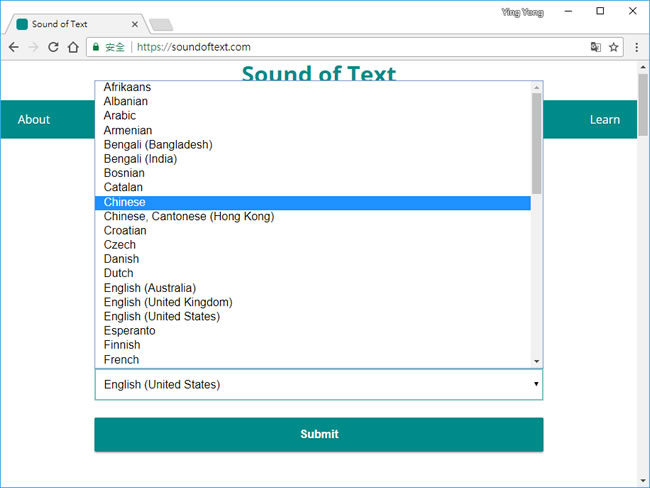Click the language list scrollbar thumb
The width and height of the screenshot is (650, 488).
(x=537, y=143)
